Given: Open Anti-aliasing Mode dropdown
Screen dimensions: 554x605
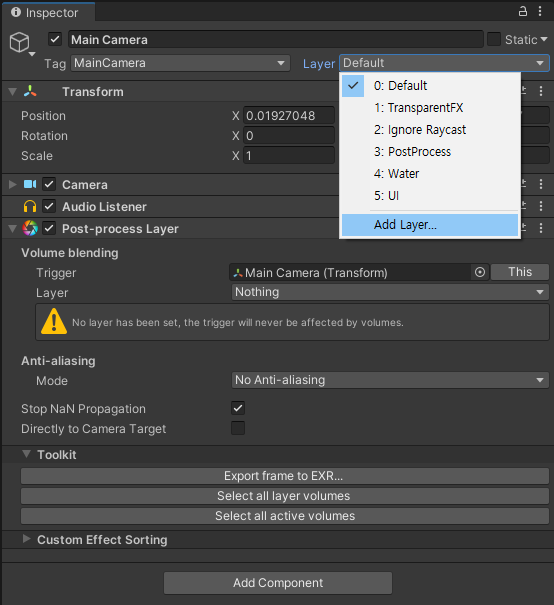Looking at the screenshot, I should [390, 380].
